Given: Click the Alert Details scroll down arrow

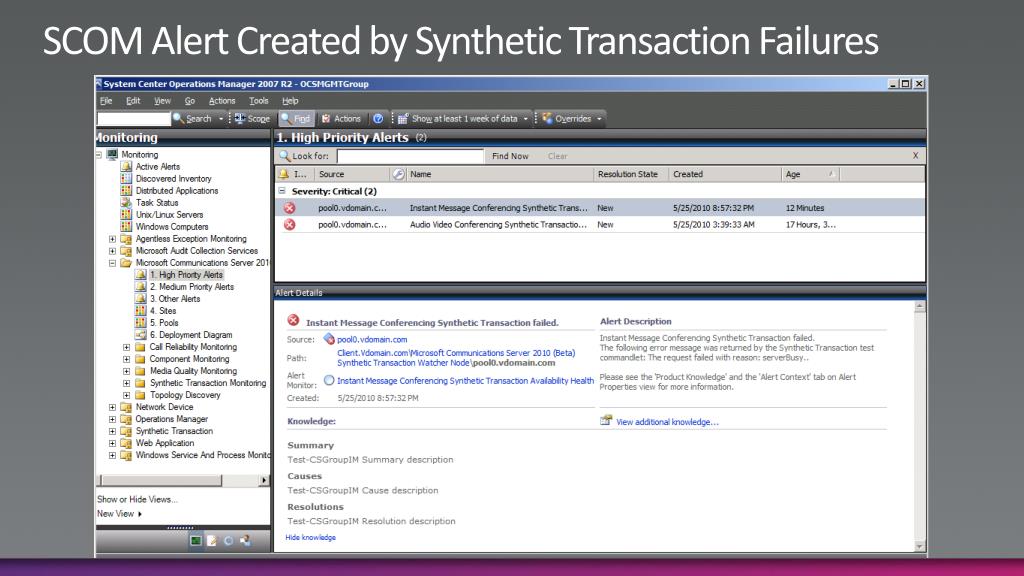Looking at the screenshot, I should pos(920,547).
